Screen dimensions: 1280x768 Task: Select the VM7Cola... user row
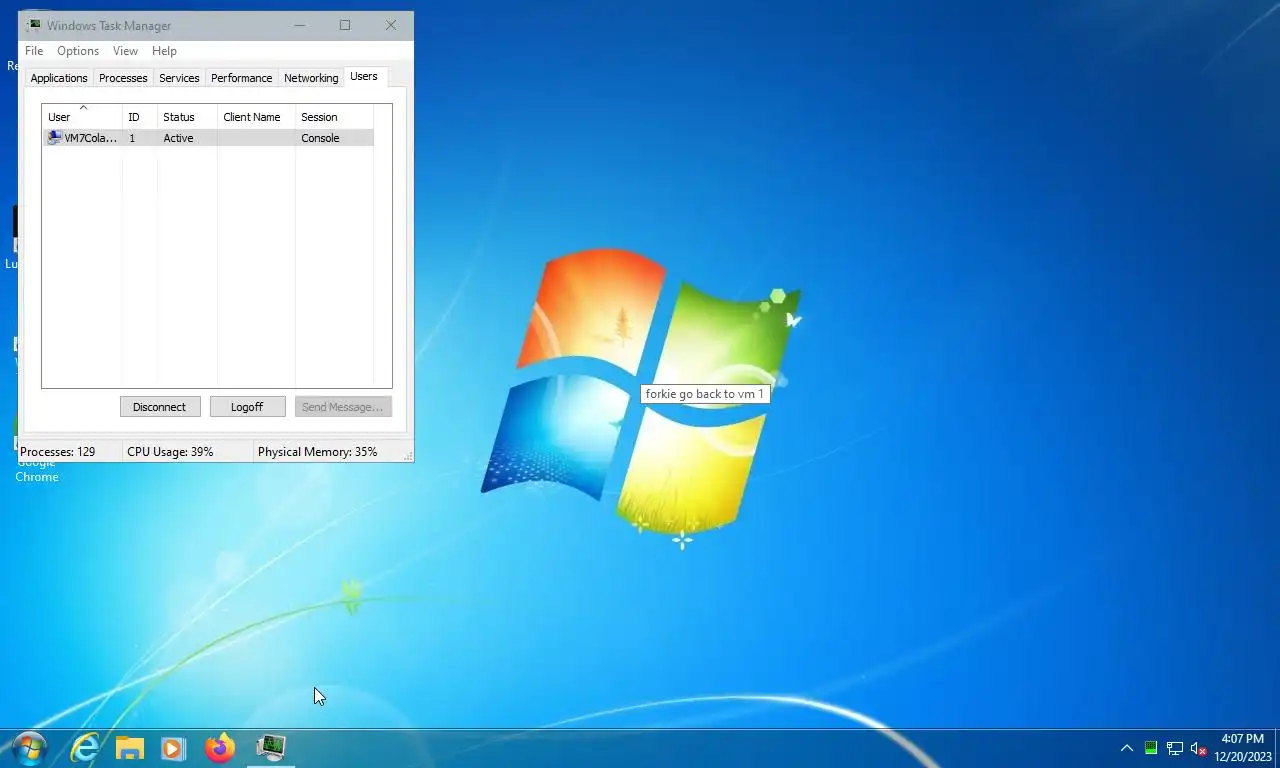coord(208,138)
